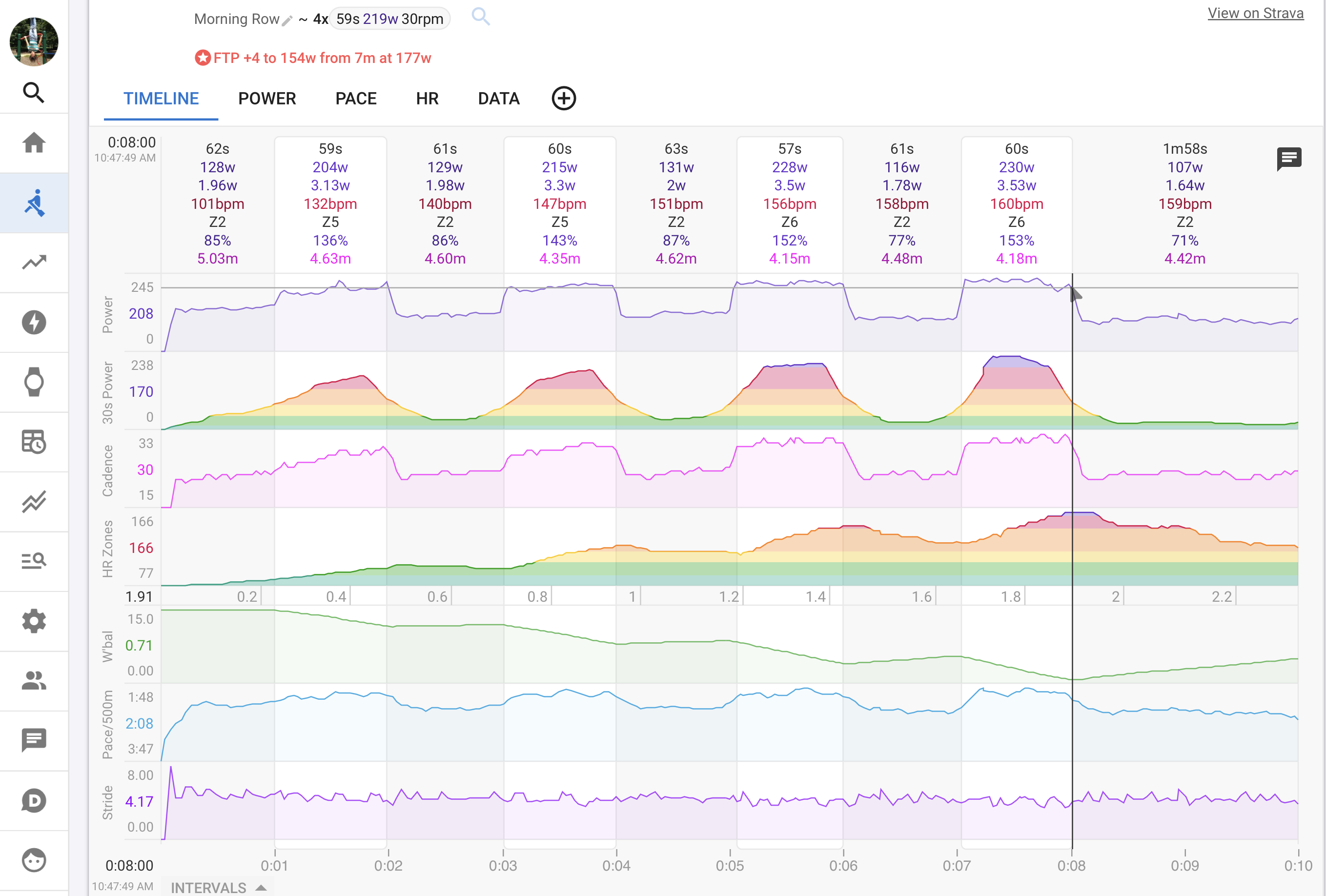The image size is (1326, 896).
Task: Click the calendar clock icon
Action: [x=34, y=442]
